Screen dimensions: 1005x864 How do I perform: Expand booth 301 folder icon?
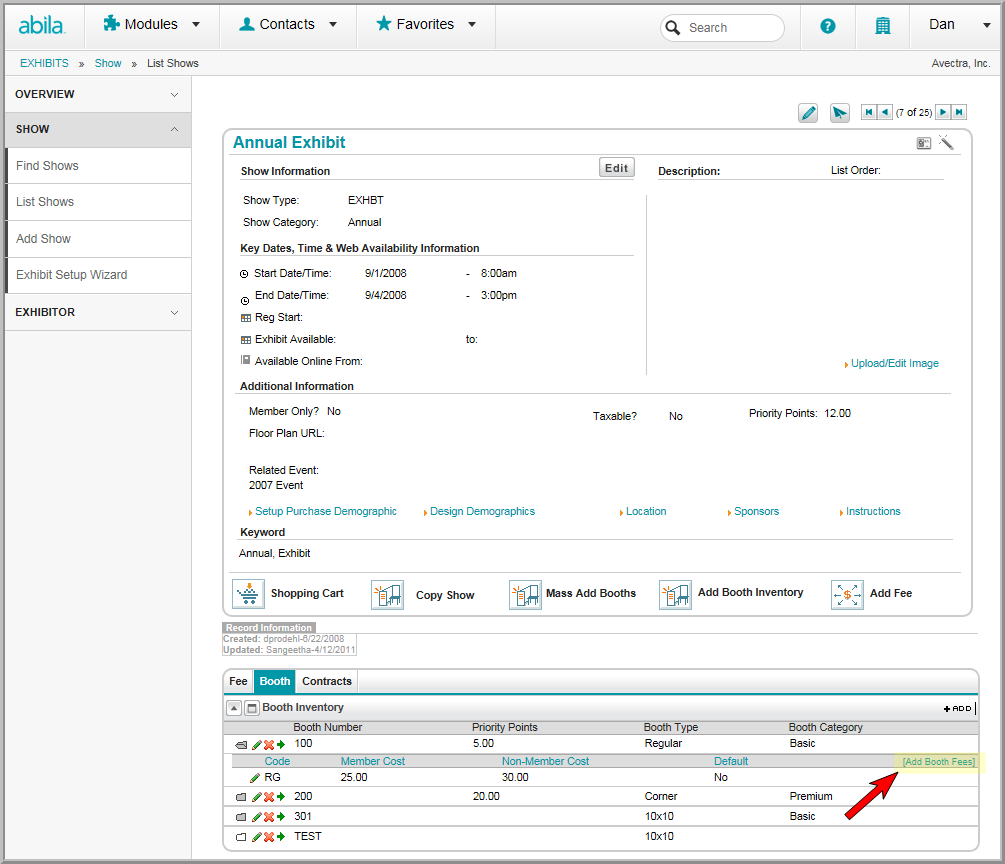(x=241, y=817)
